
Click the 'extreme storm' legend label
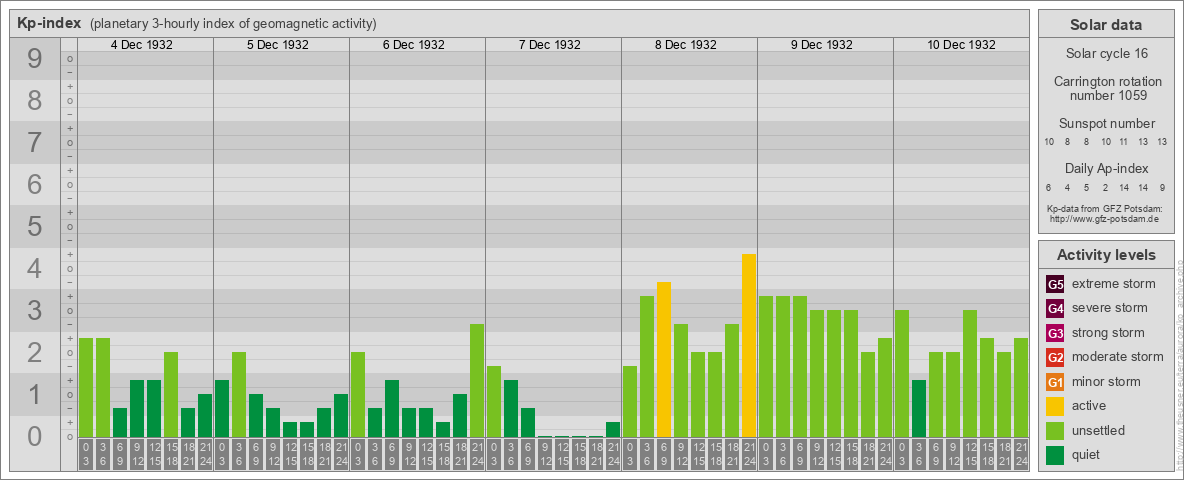click(1114, 284)
